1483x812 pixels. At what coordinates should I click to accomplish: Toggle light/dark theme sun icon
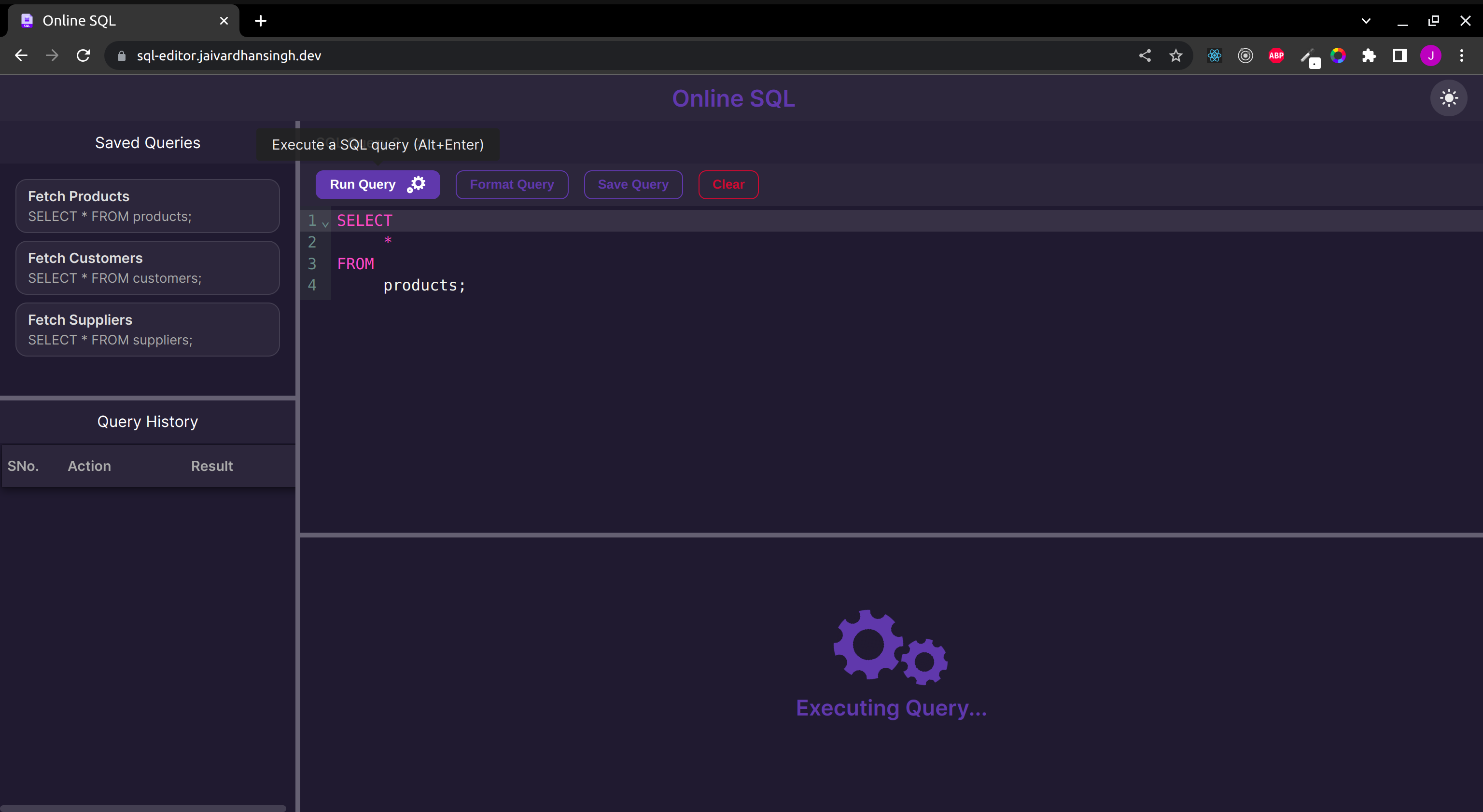tap(1448, 98)
